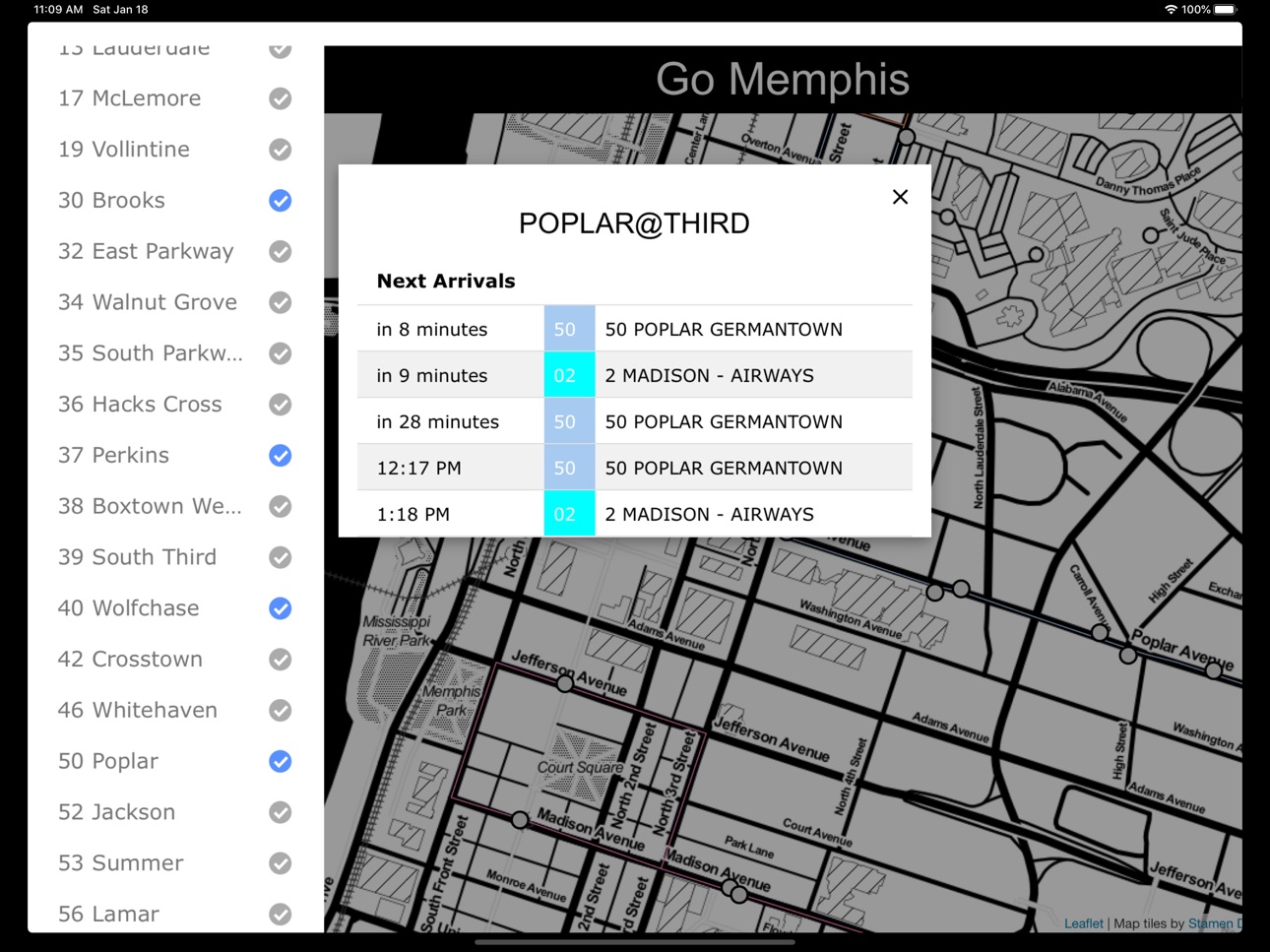The height and width of the screenshot is (952, 1270).
Task: Select the 19 Vollintine route label
Action: pyautogui.click(x=123, y=150)
